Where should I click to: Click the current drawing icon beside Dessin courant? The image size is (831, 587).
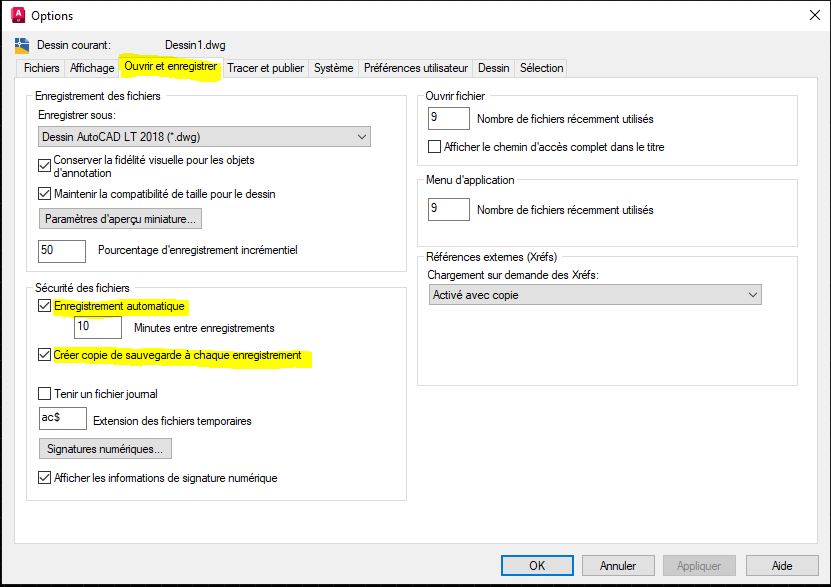22,46
